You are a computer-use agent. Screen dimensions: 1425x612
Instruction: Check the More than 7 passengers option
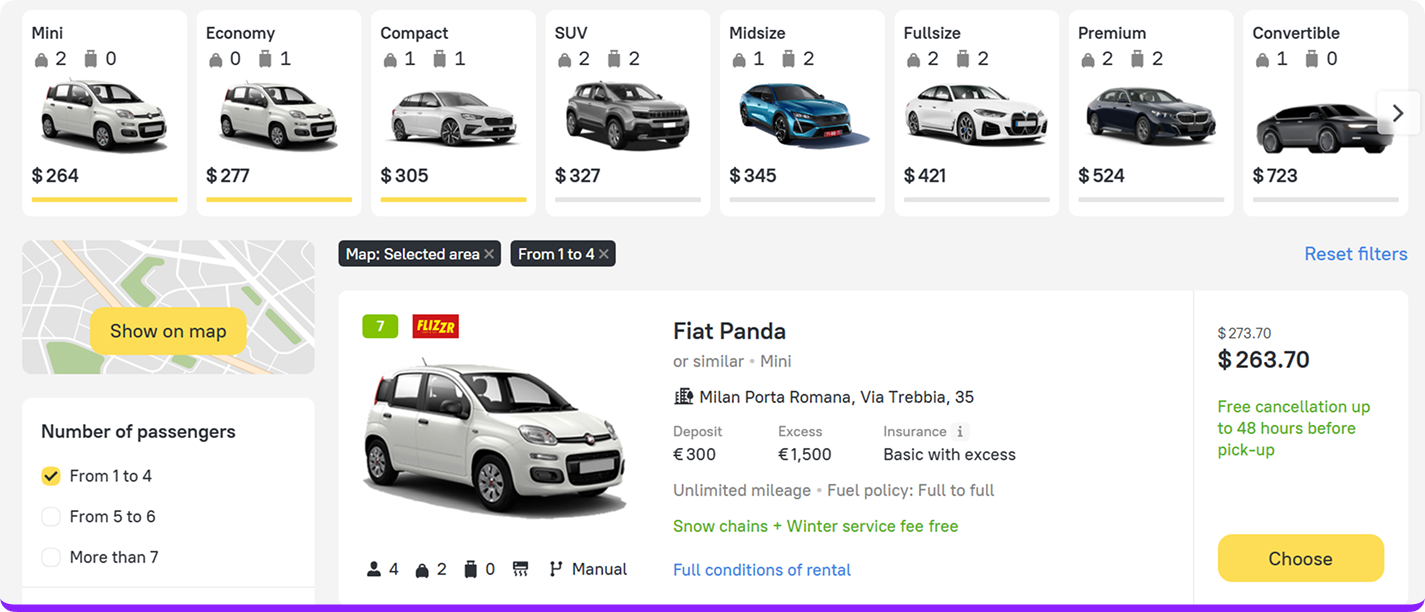click(51, 557)
